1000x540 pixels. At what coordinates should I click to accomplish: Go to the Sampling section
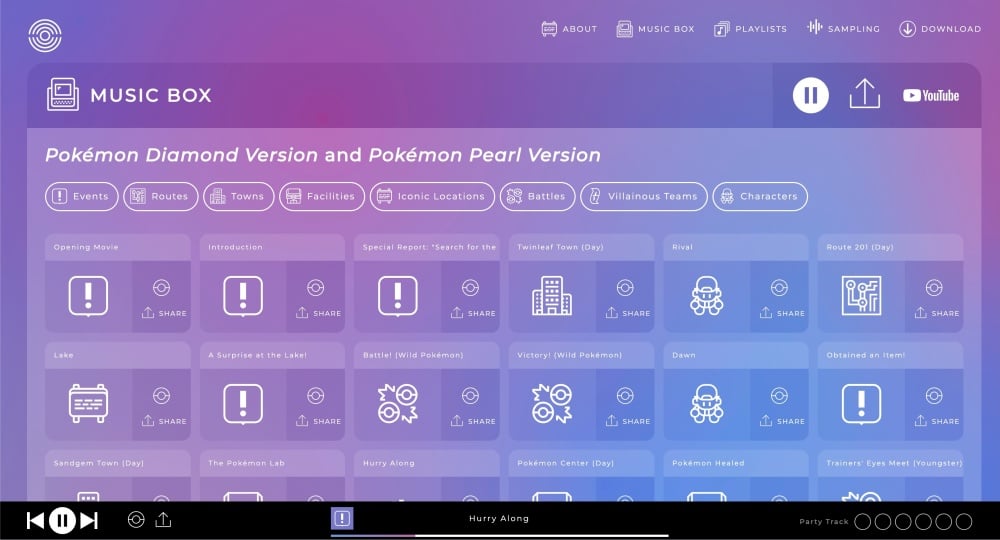843,29
